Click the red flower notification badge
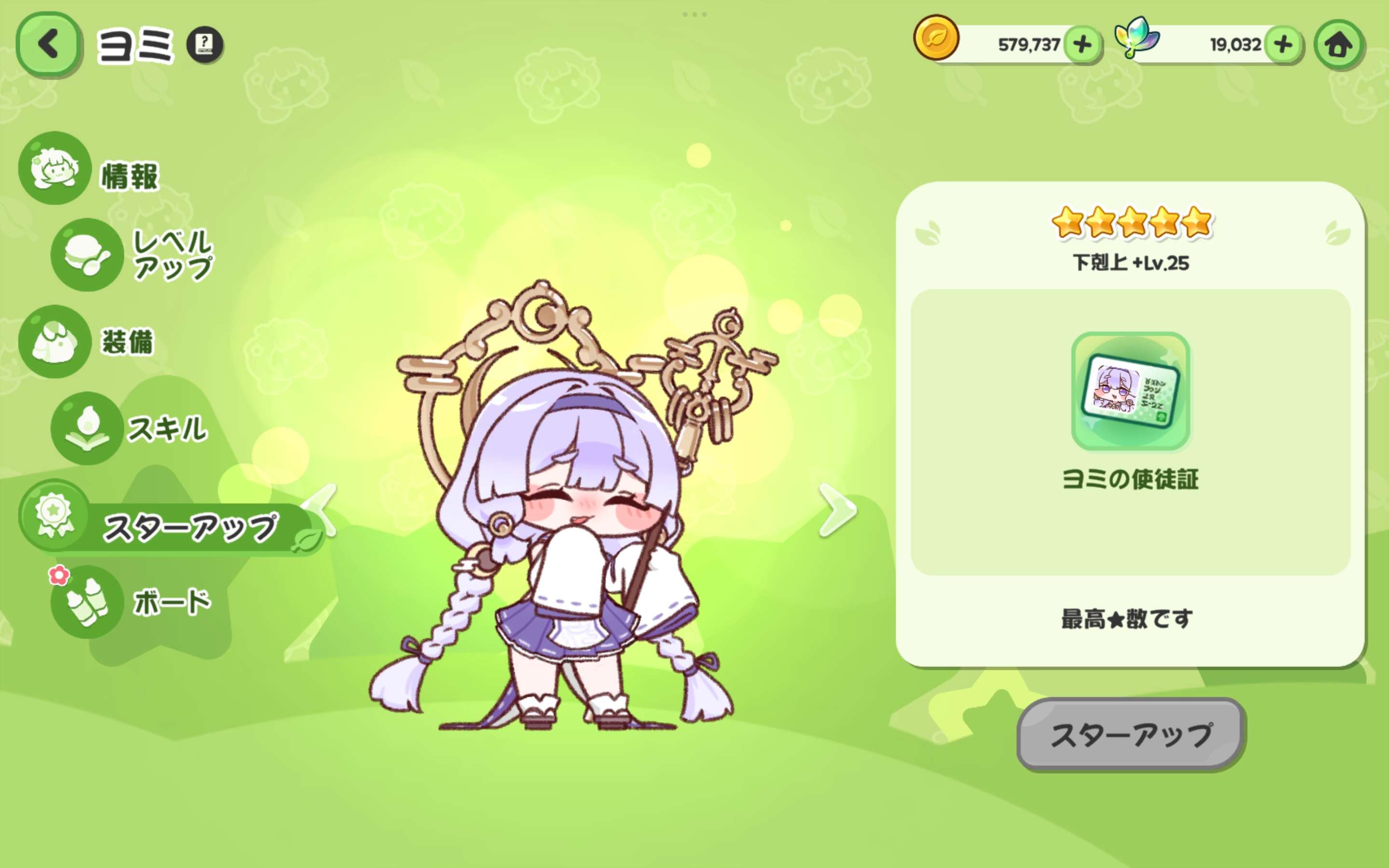This screenshot has width=1389, height=868. pos(58,575)
